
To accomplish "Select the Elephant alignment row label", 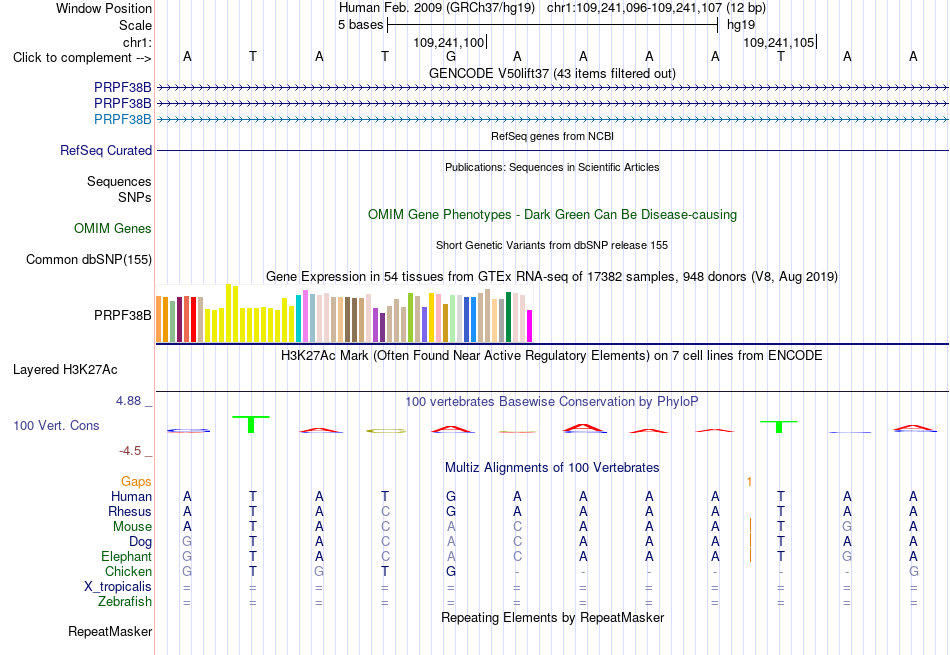I will coord(126,556).
